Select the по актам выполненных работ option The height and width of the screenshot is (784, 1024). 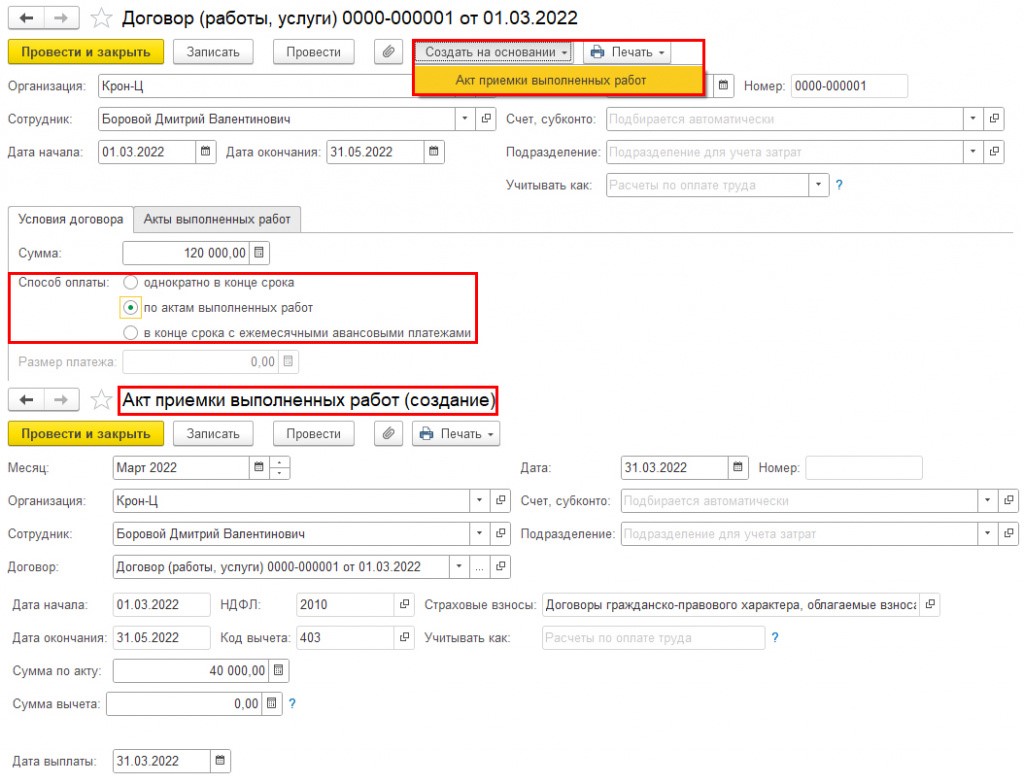tap(131, 308)
